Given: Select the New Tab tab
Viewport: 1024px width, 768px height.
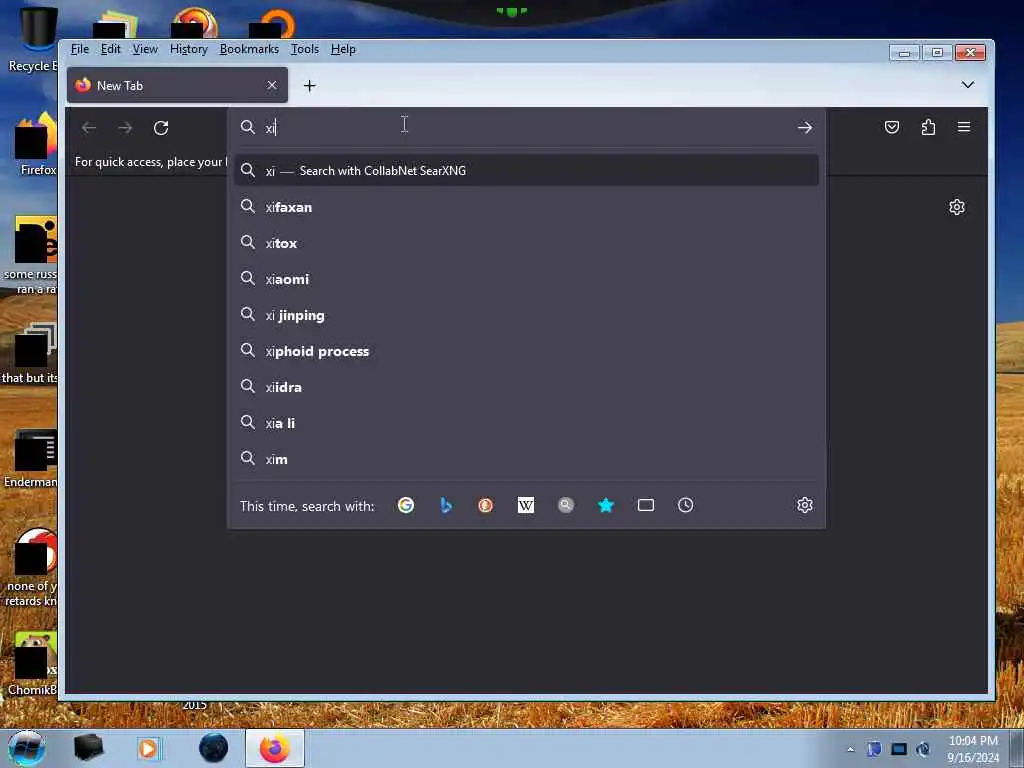Looking at the screenshot, I should tap(177, 86).
